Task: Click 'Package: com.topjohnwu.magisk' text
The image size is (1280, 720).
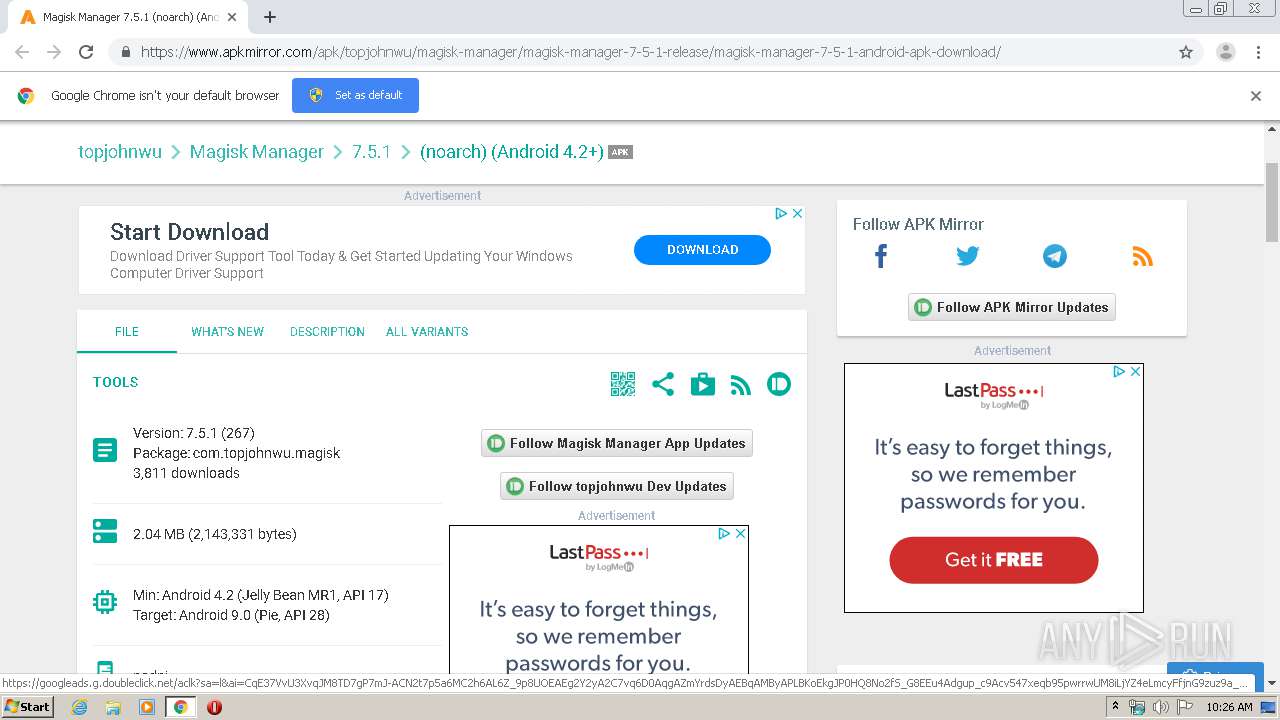Action: pyautogui.click(x=236, y=453)
